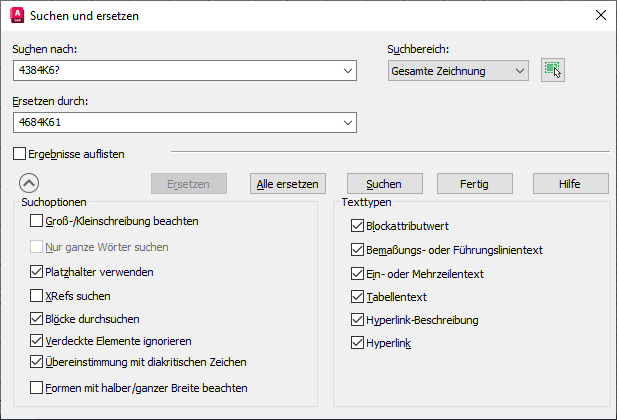Open the Suchbereich Gesamte Zeichnung dropdown
This screenshot has height=420, width=617.
(x=519, y=71)
